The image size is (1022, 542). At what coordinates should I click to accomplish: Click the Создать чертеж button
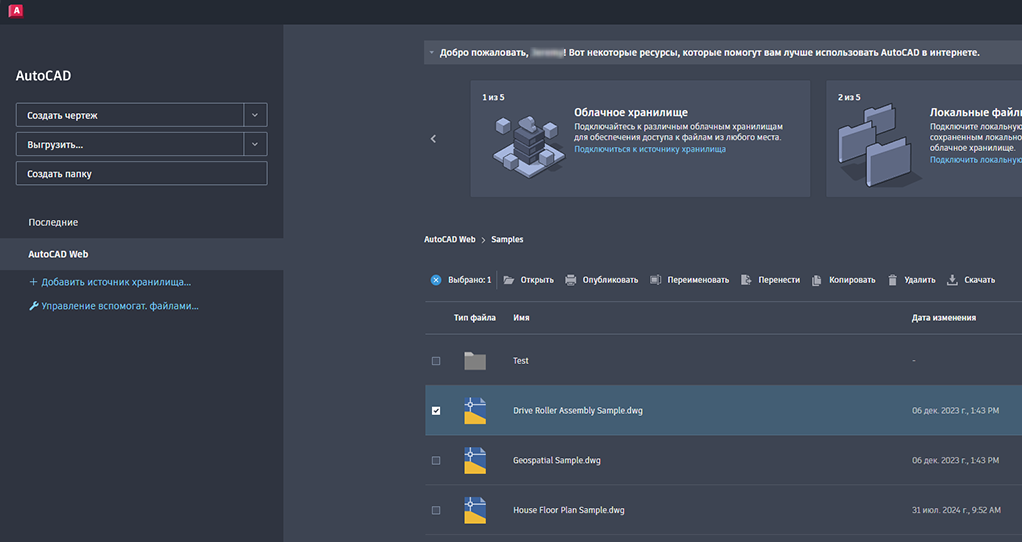pyautogui.click(x=130, y=115)
